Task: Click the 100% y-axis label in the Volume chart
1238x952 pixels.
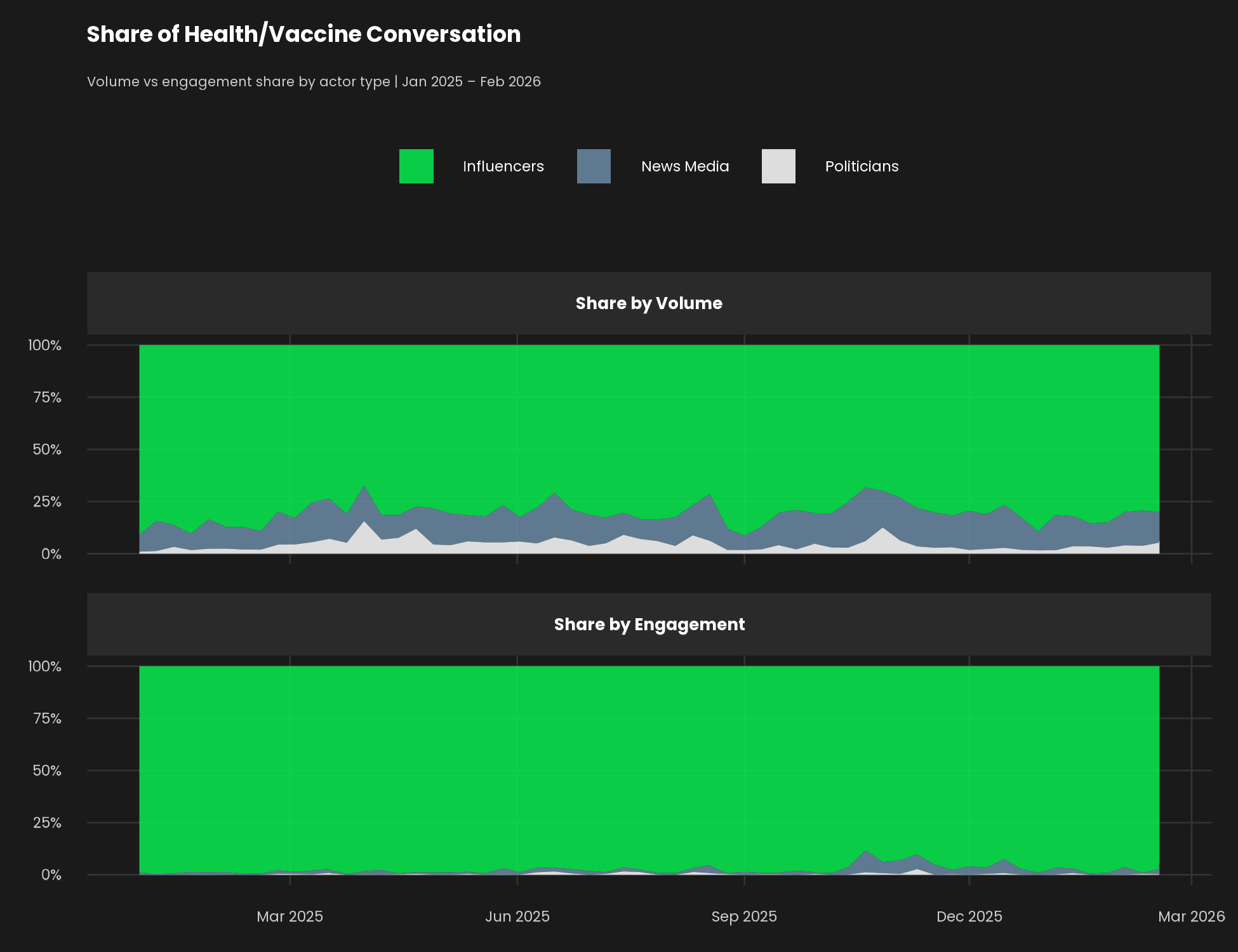Action: (x=44, y=345)
